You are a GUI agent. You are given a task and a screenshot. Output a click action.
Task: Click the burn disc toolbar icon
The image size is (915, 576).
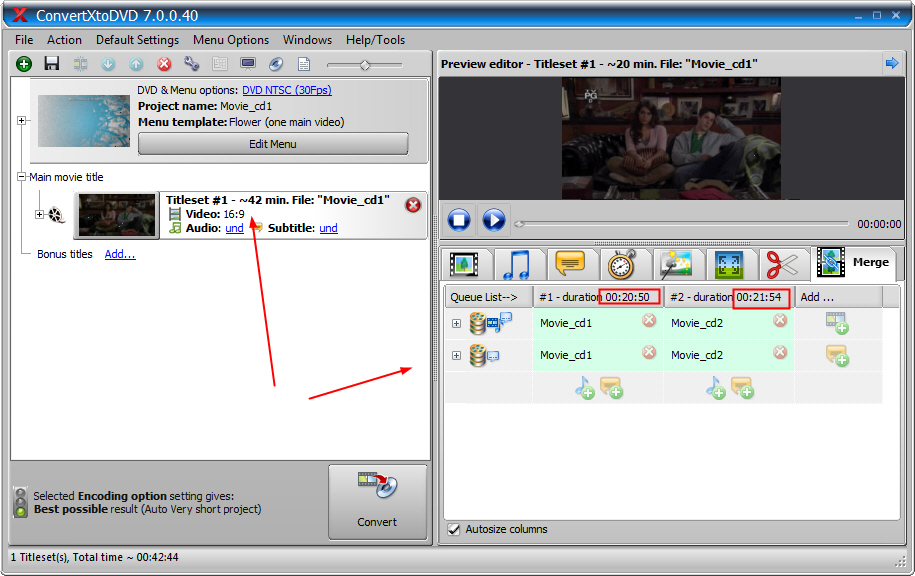[276, 64]
